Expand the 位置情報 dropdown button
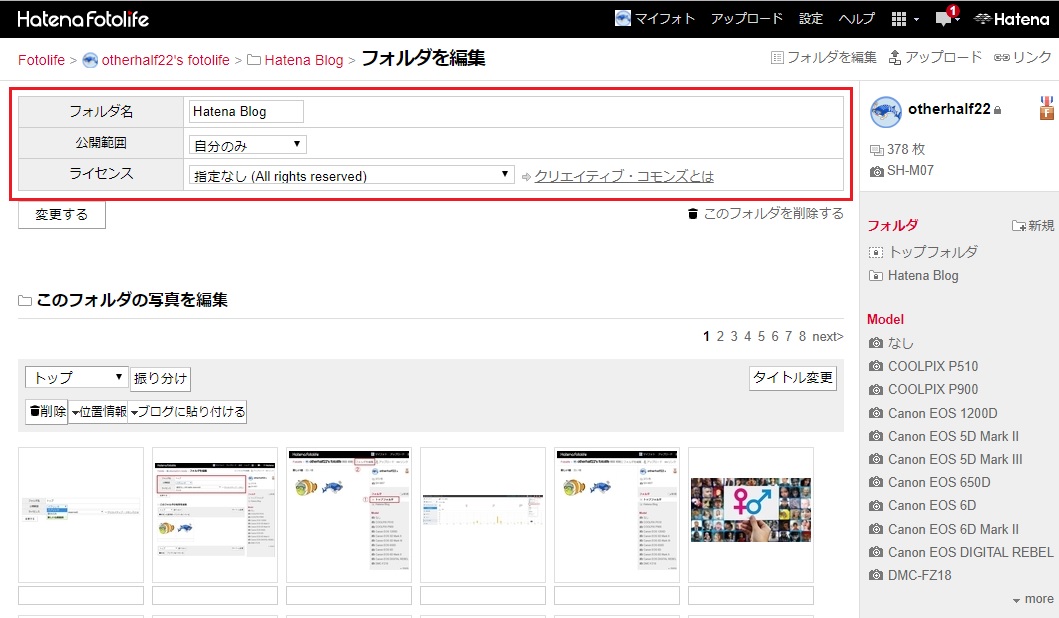The height and width of the screenshot is (618, 1059). 99,411
